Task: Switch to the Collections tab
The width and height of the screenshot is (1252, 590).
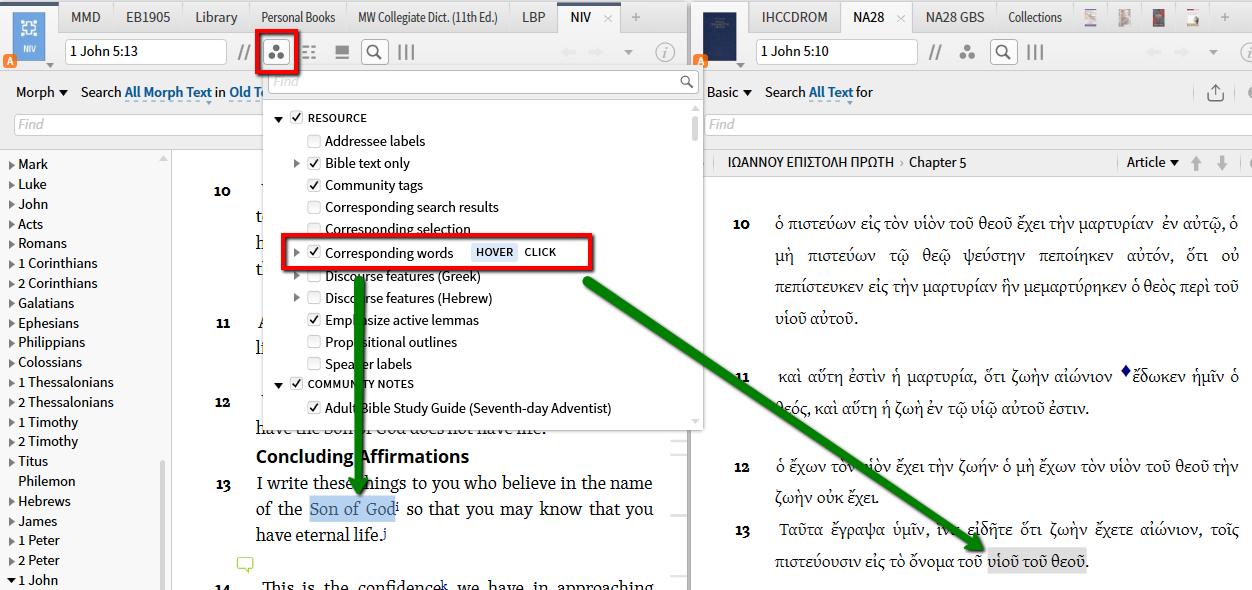Action: tap(1035, 17)
